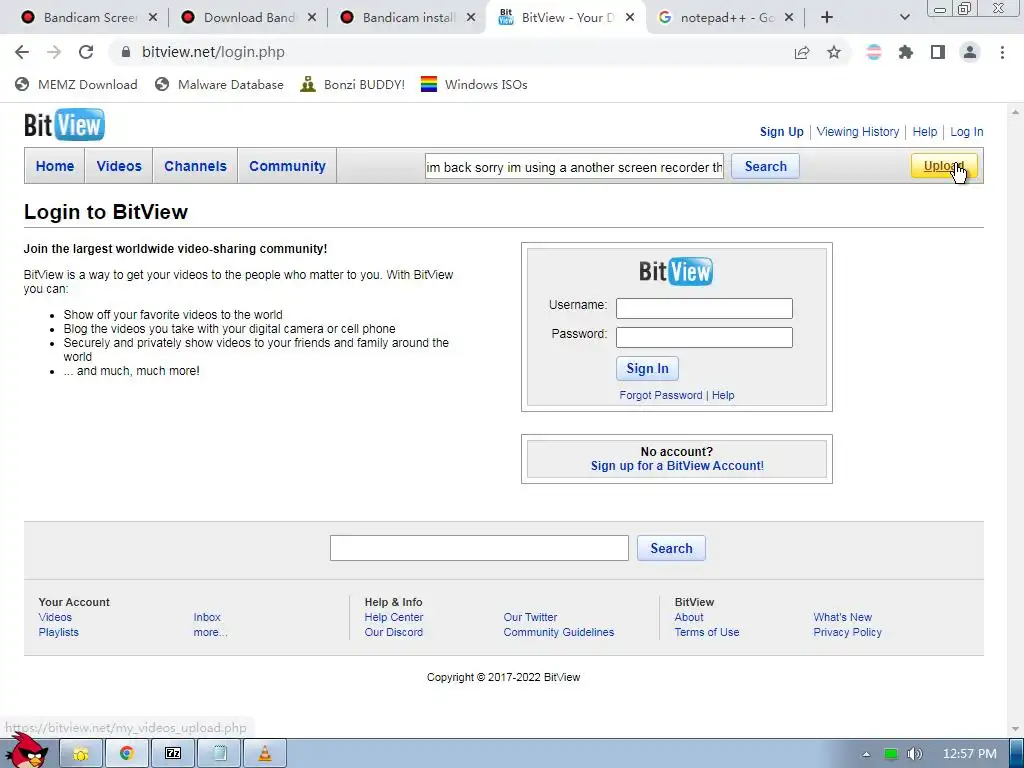
Task: Open the MEMZ Download bookmark
Action: click(76, 84)
